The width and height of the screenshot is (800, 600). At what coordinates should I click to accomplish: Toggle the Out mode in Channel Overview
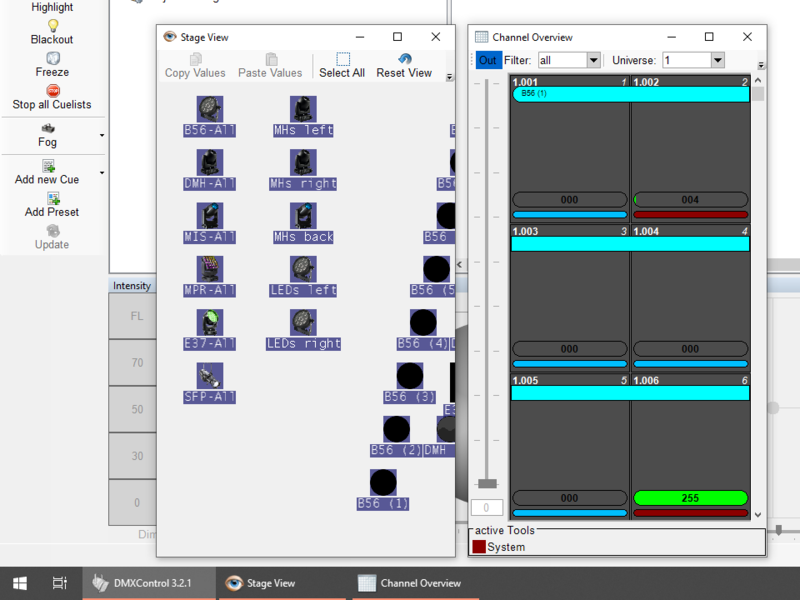coord(488,60)
